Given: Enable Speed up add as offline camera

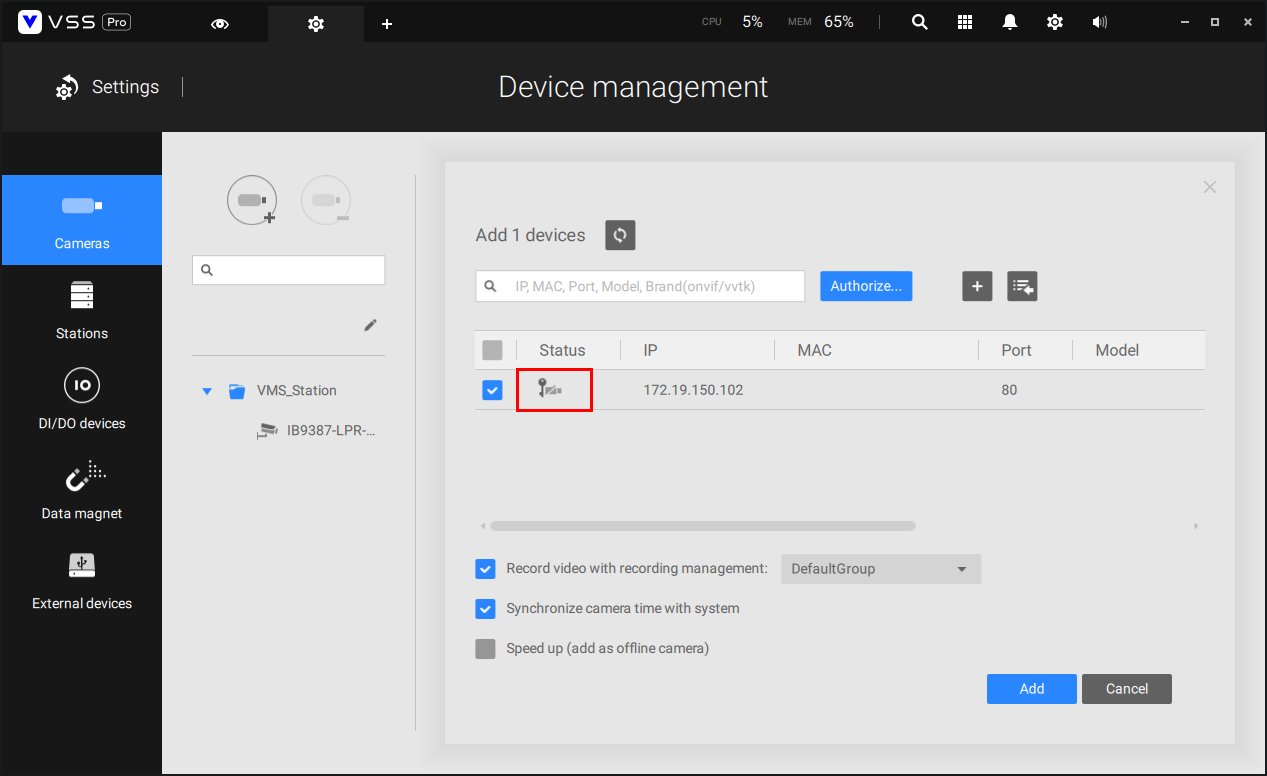Looking at the screenshot, I should 485,648.
